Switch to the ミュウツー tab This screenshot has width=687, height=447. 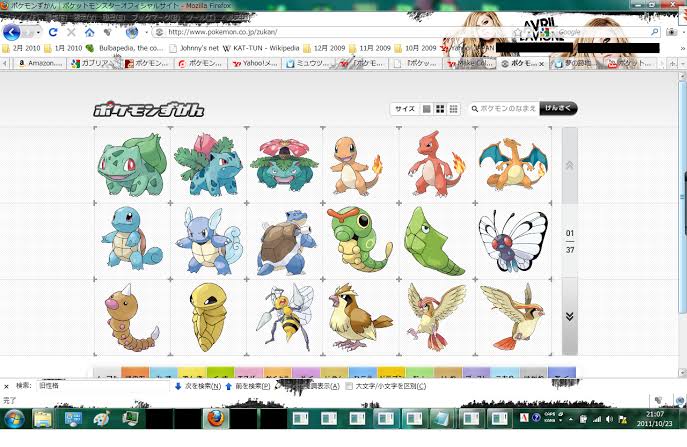tap(309, 64)
